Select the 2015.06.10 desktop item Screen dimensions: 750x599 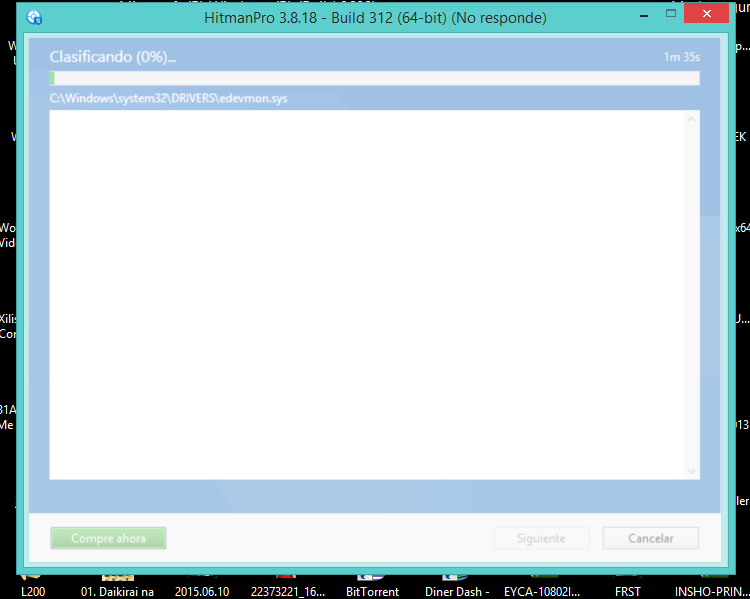pos(202,592)
